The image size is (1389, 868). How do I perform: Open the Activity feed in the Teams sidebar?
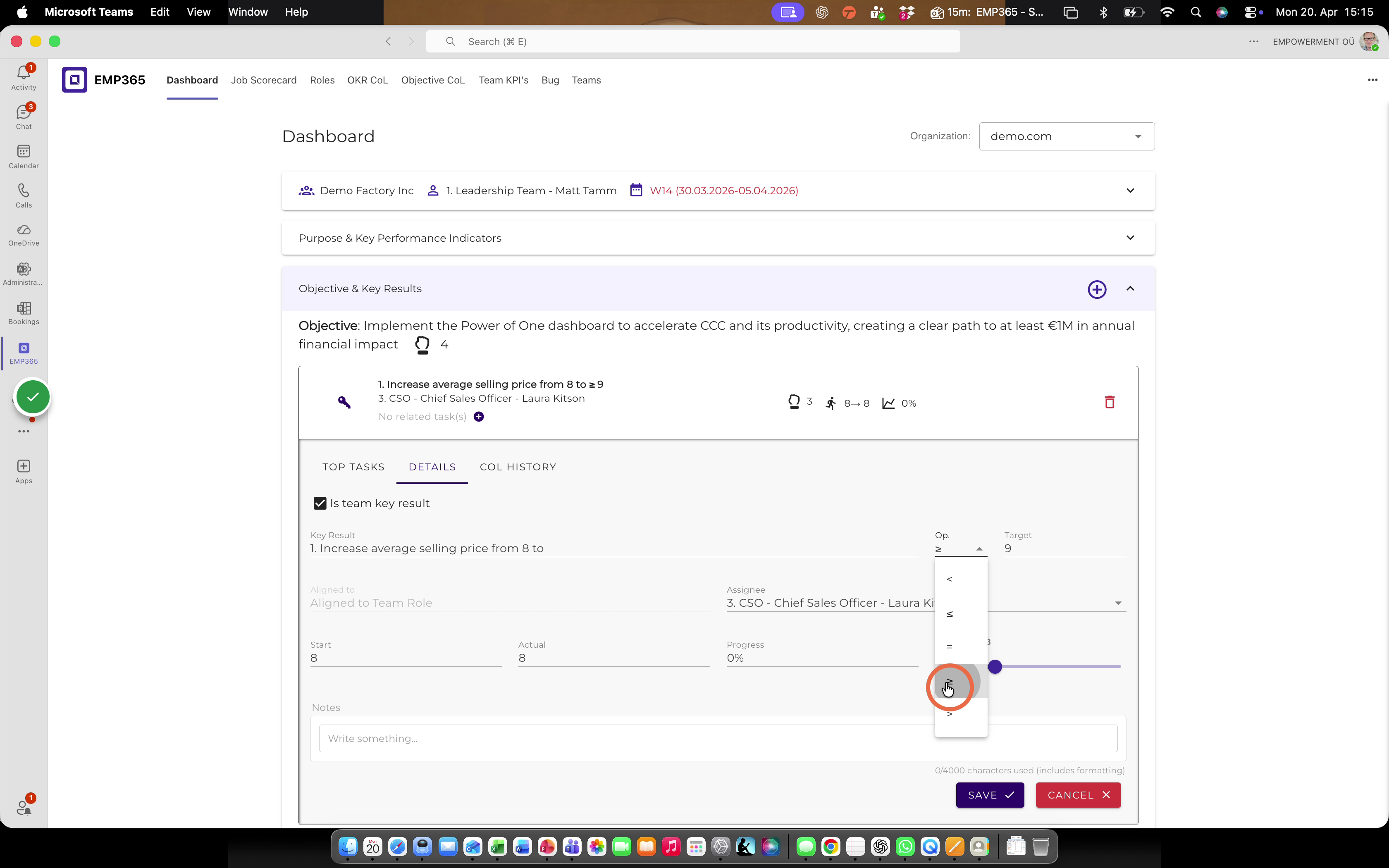[24, 78]
